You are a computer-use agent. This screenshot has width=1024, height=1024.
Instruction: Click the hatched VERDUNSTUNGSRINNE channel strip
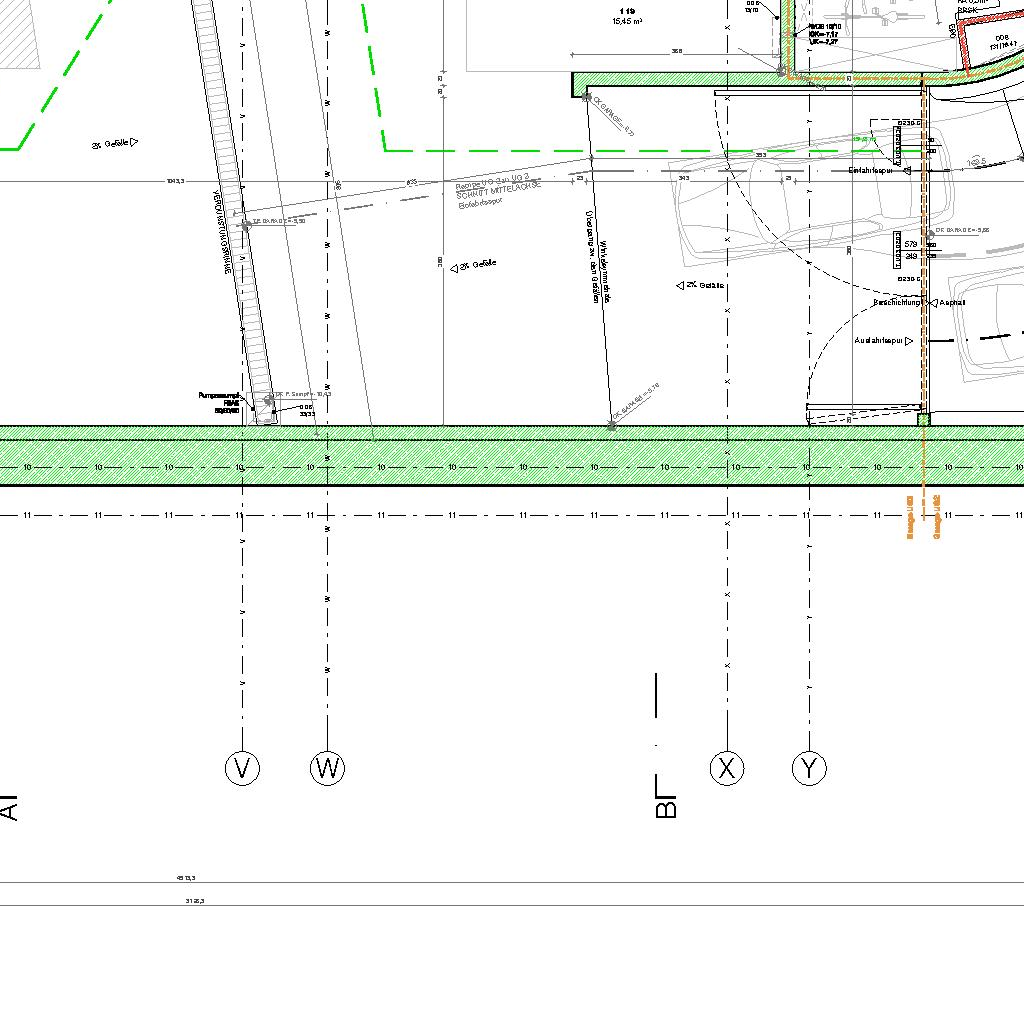235,212
